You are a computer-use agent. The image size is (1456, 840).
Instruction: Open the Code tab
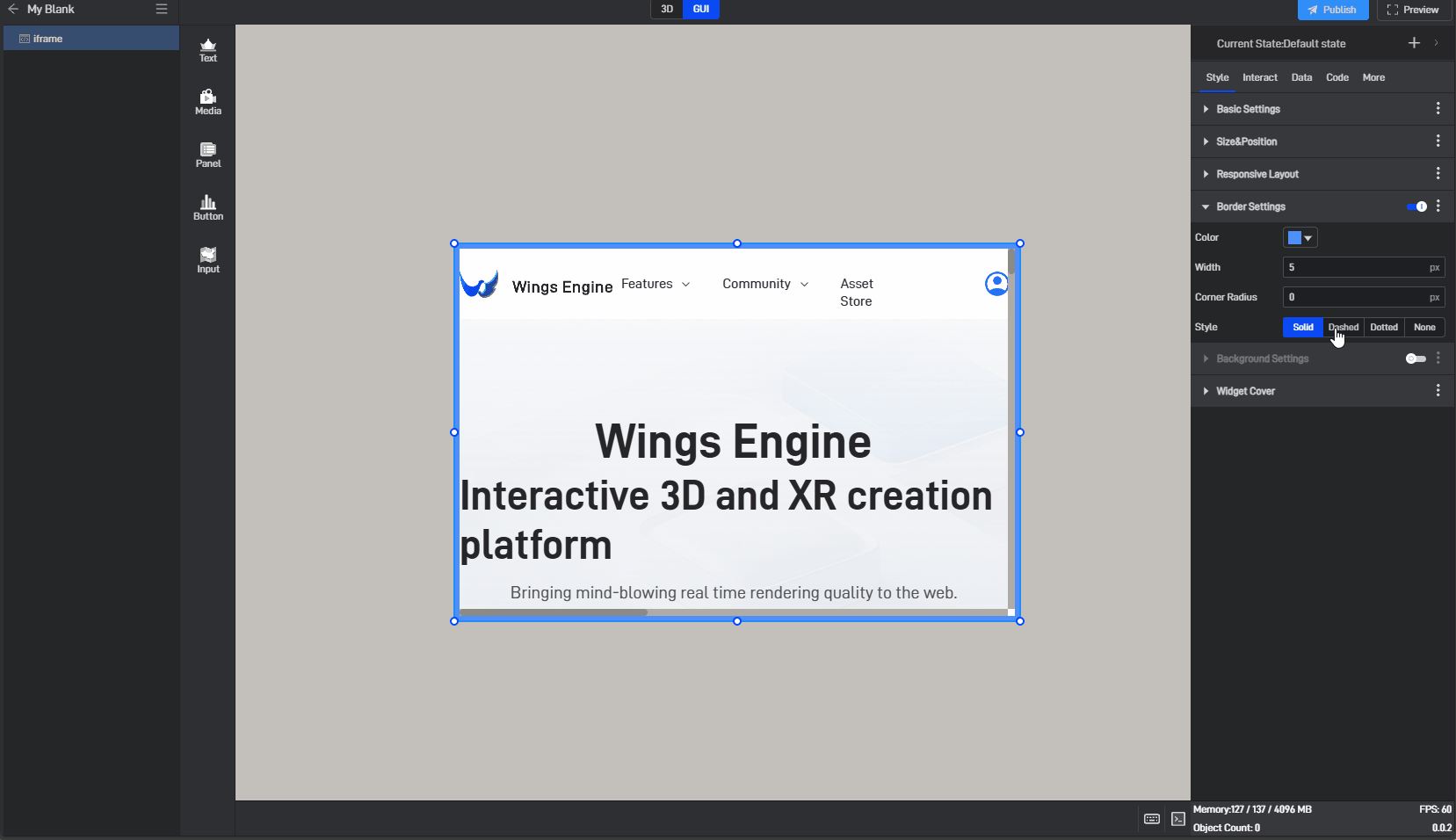click(1337, 77)
